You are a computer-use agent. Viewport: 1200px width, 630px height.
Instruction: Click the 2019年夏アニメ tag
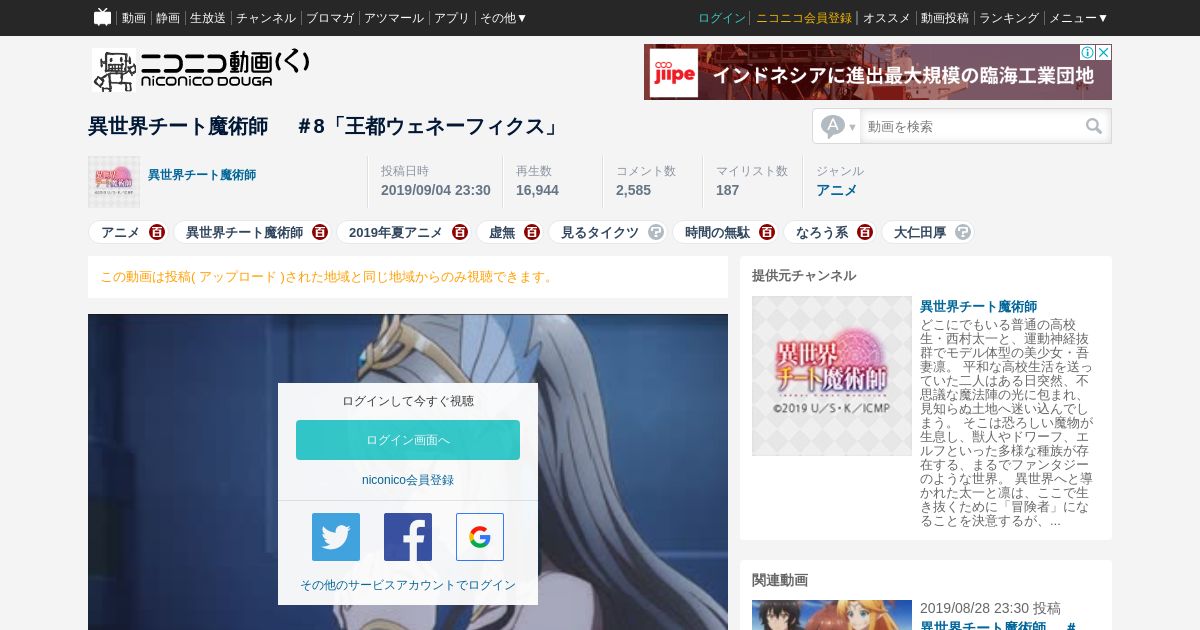396,232
